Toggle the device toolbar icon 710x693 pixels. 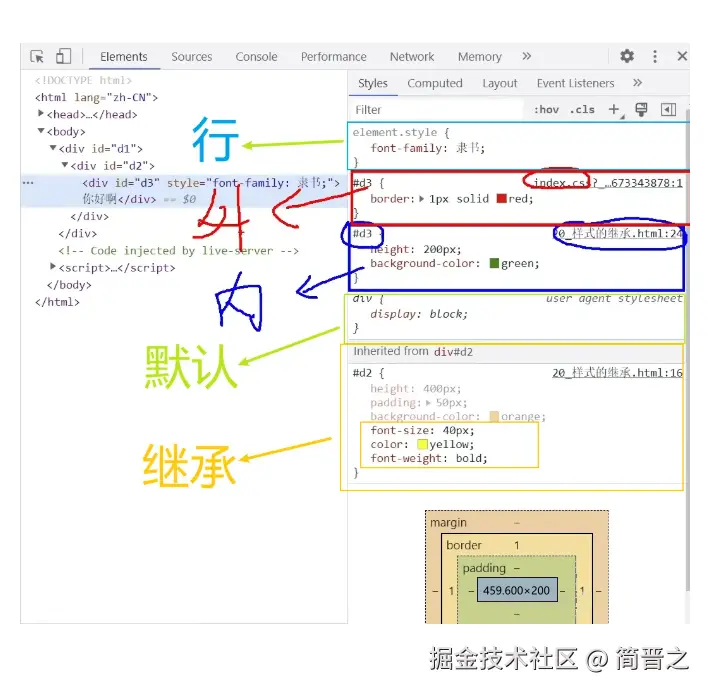(63, 56)
